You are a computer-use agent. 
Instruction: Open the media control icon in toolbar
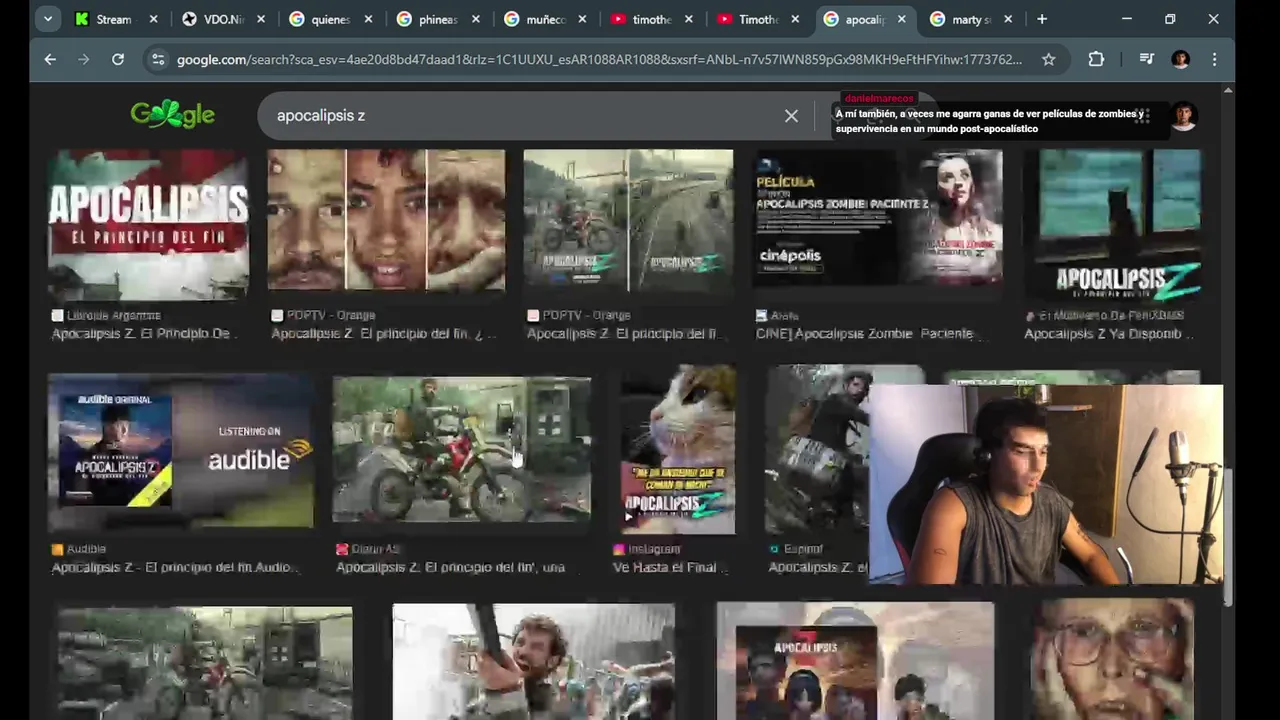1146,59
